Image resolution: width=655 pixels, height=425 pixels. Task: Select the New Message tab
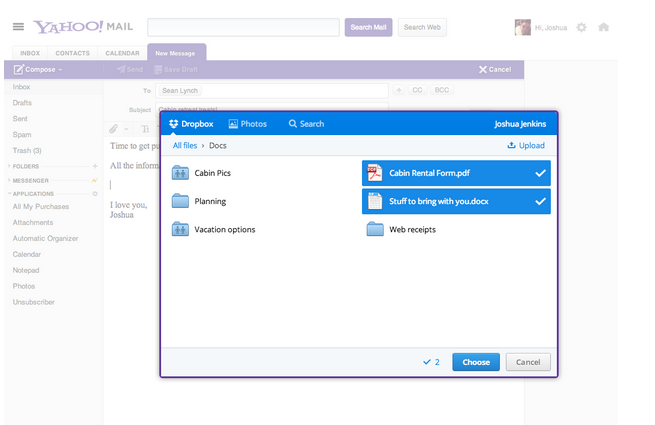pyautogui.click(x=177, y=53)
